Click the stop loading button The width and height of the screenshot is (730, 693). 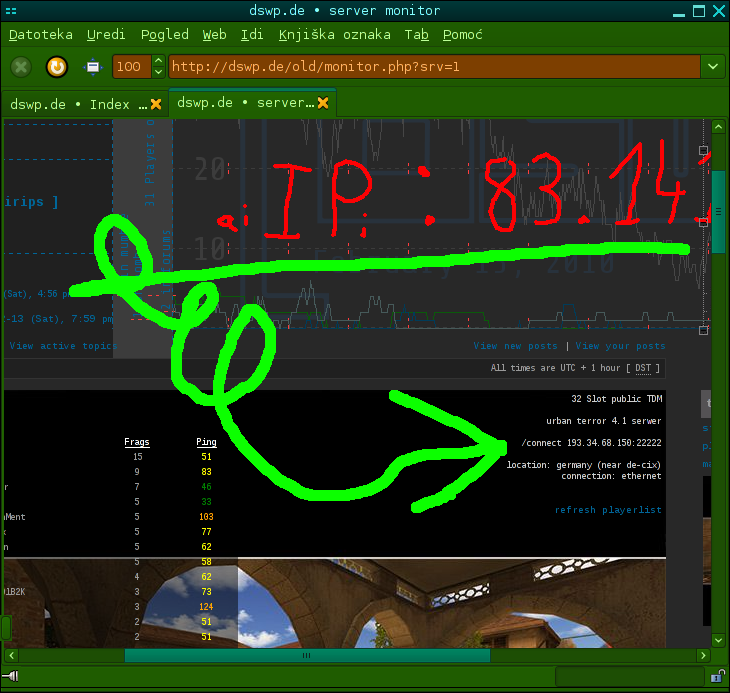(x=21, y=67)
